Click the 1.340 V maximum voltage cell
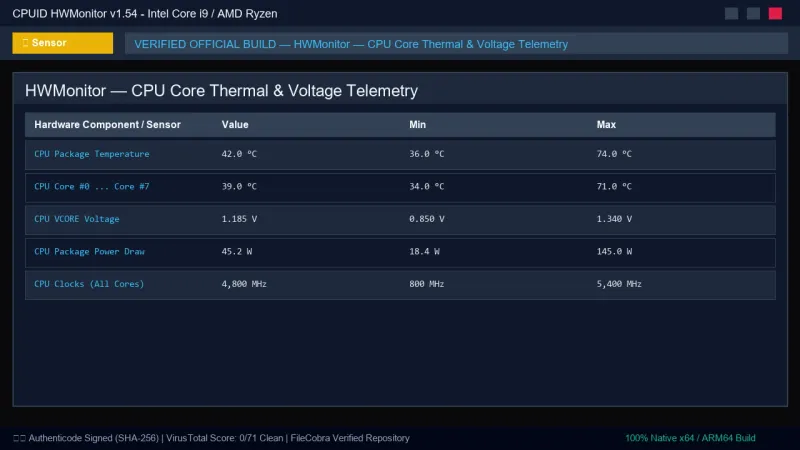The width and height of the screenshot is (800, 450). click(614, 219)
